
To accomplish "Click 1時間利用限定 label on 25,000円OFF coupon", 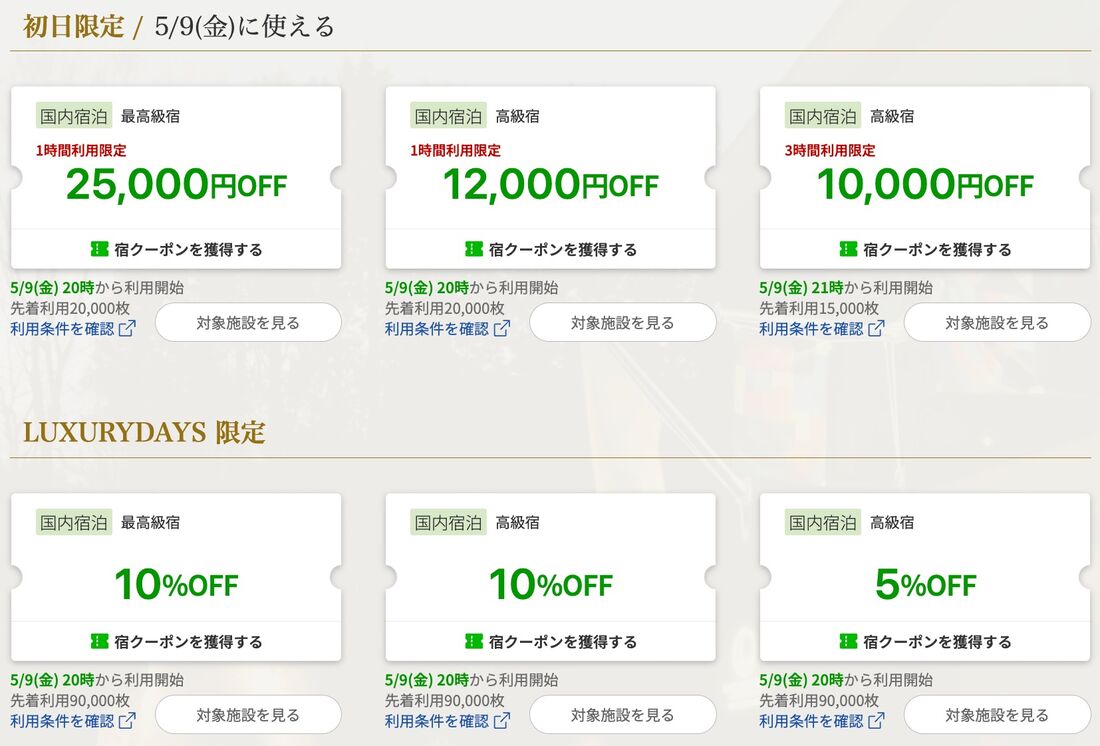I will pos(81,150).
